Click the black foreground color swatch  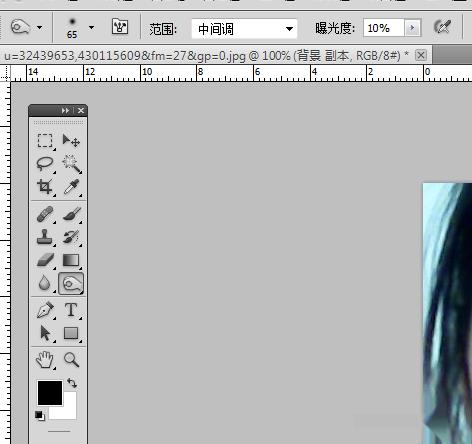click(x=50, y=393)
